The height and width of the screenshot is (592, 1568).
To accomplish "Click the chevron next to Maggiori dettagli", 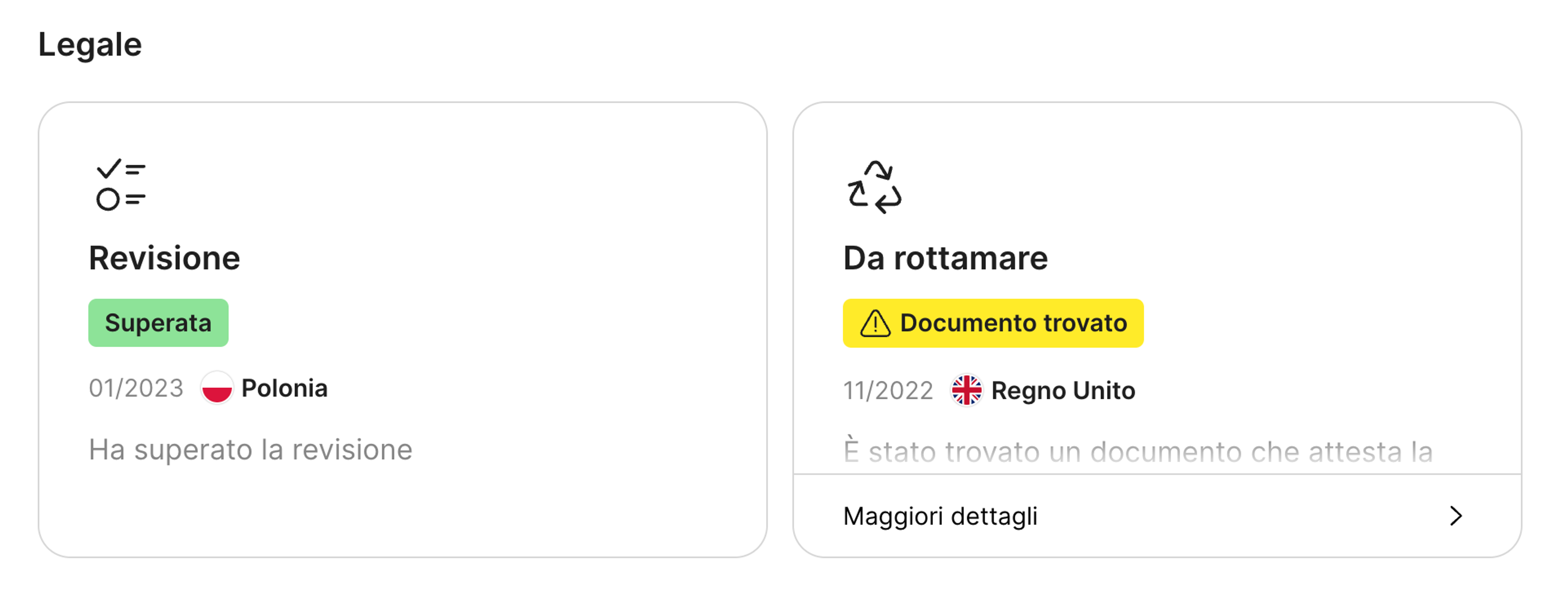I will click(x=1456, y=516).
